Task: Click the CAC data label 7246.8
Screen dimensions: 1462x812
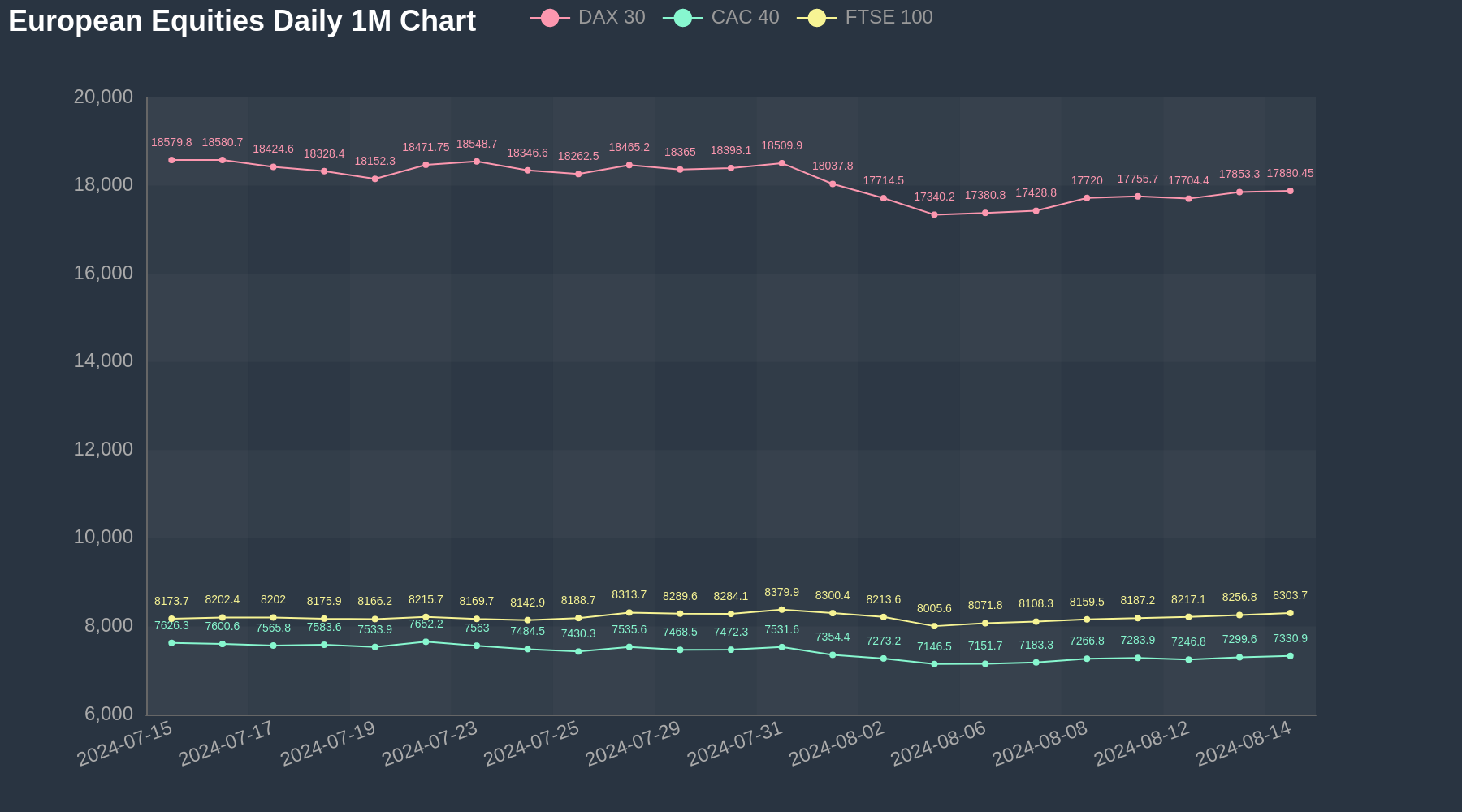Action: pyautogui.click(x=1188, y=642)
